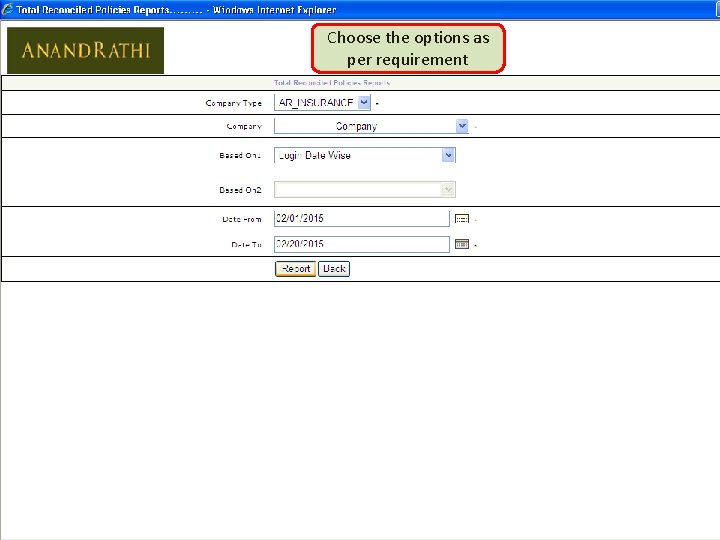Click the Date To label text
Image resolution: width=720 pixels, height=540 pixels.
tap(246, 245)
